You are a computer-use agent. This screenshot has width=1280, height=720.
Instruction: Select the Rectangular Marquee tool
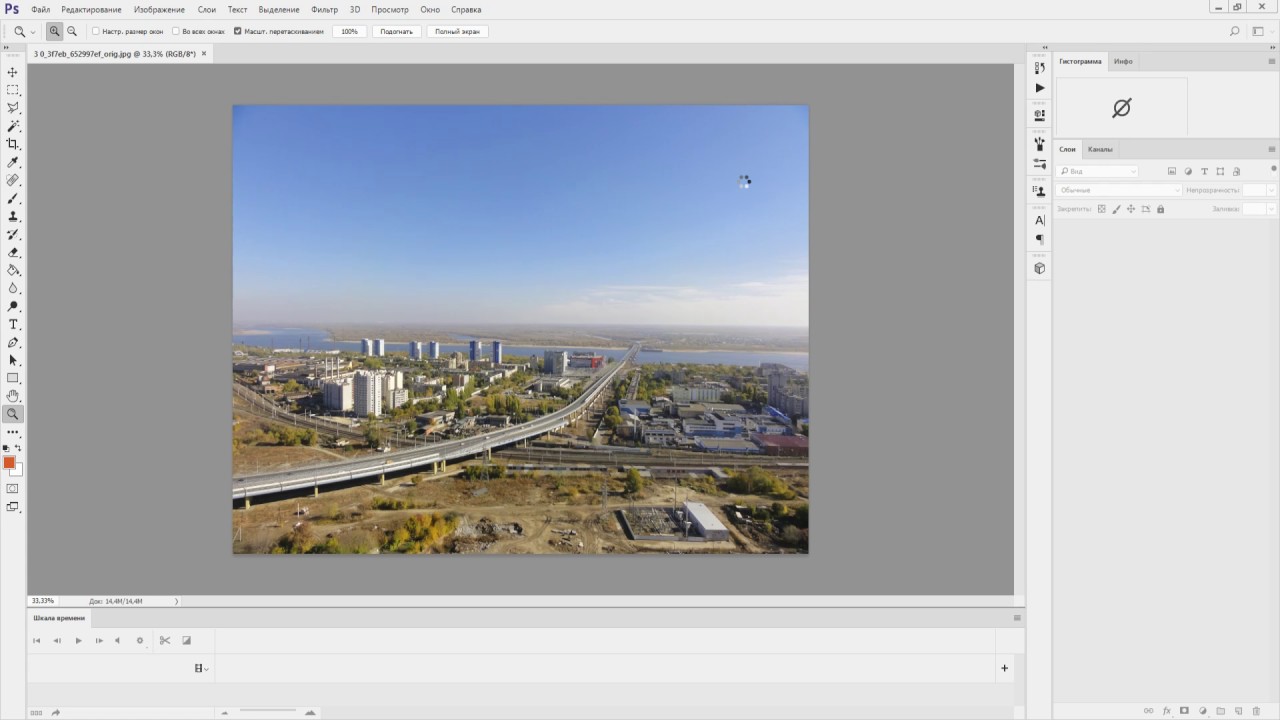coord(13,90)
